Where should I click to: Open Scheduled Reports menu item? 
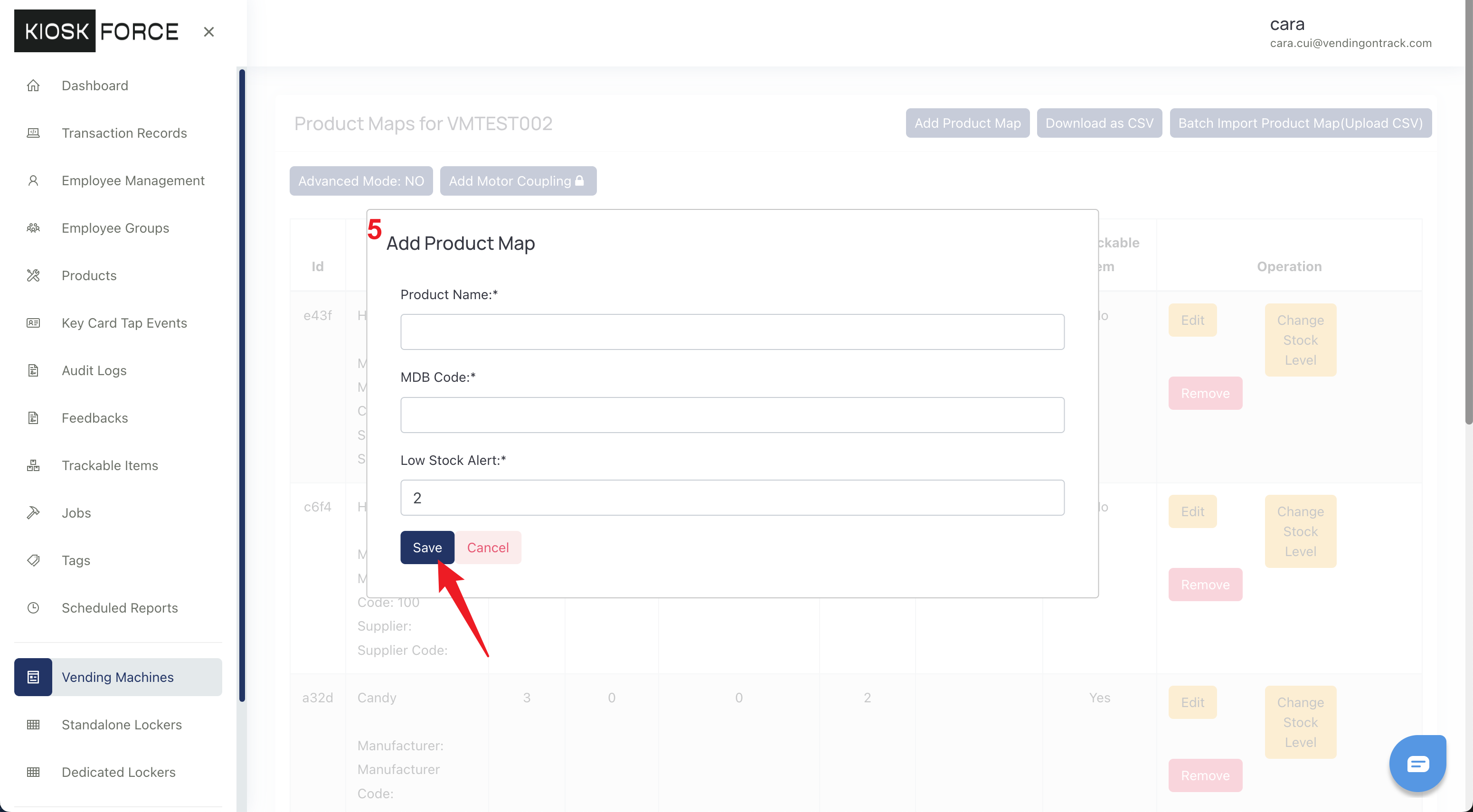tap(118, 607)
